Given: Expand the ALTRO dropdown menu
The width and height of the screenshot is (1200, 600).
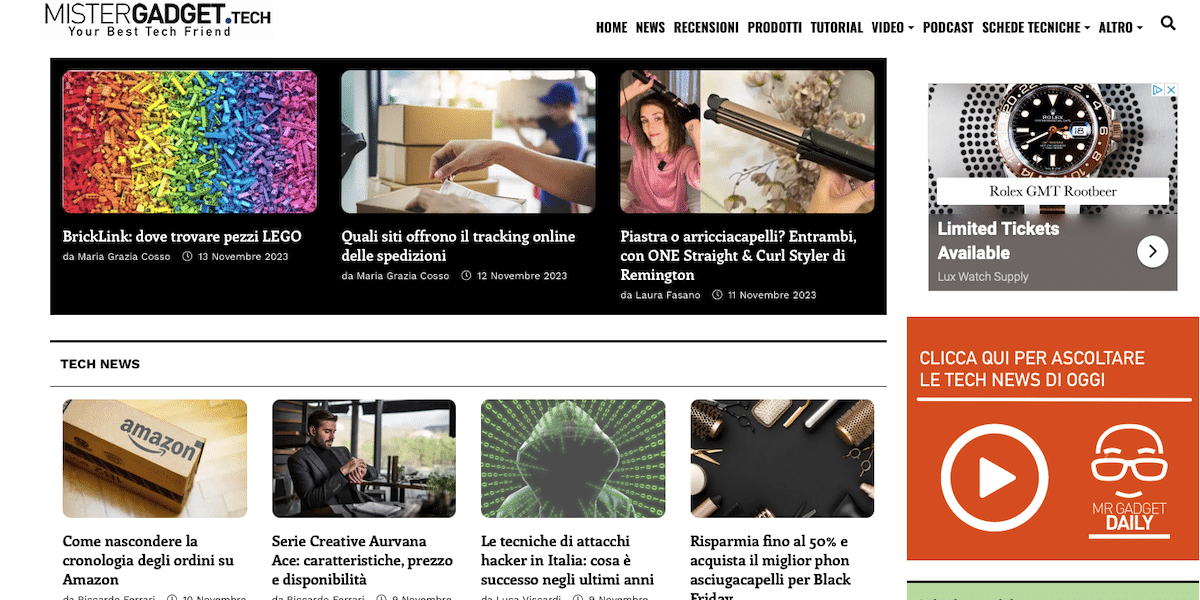Looking at the screenshot, I should (1120, 27).
